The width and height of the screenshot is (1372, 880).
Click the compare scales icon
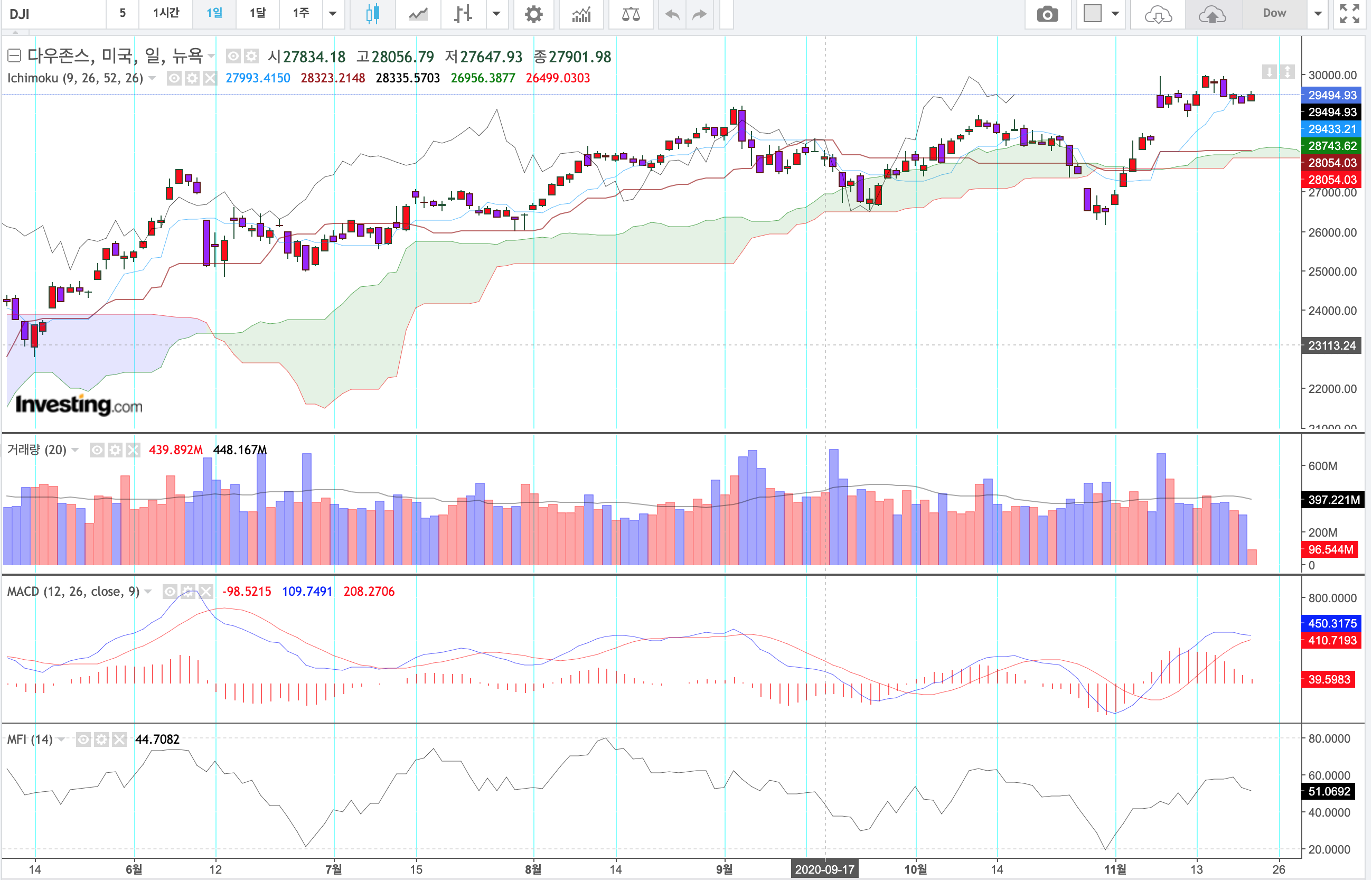631,14
